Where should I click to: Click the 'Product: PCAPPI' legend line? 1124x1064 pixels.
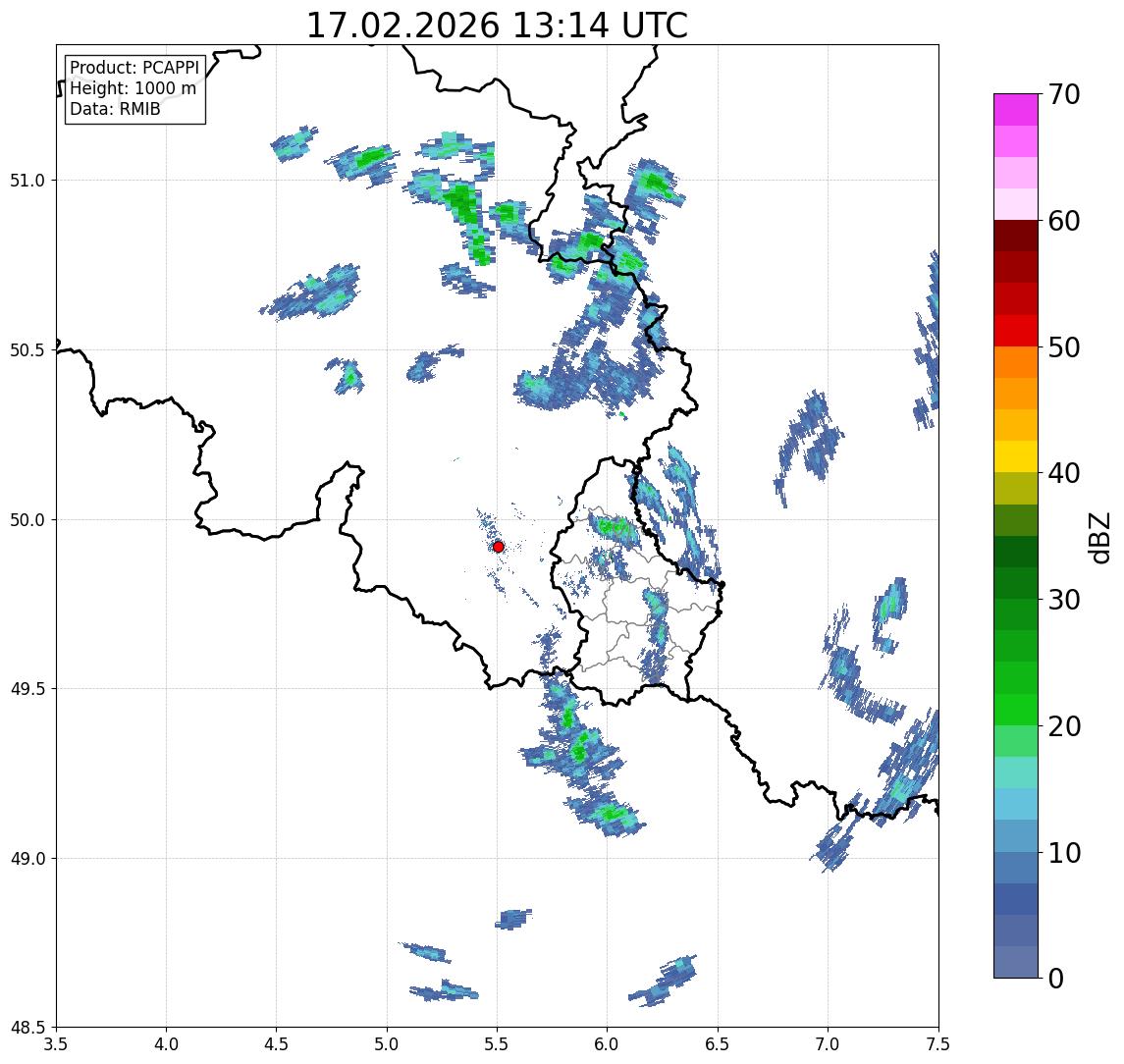pyautogui.click(x=134, y=68)
